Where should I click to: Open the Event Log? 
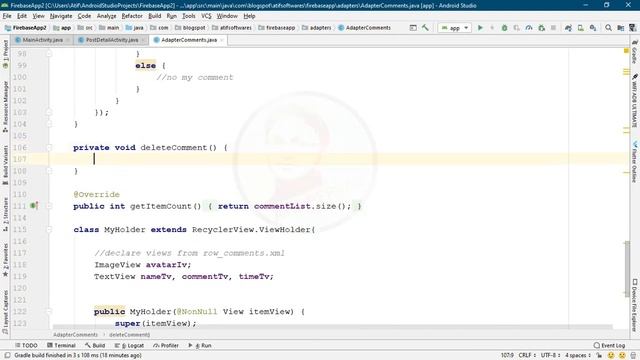point(609,345)
